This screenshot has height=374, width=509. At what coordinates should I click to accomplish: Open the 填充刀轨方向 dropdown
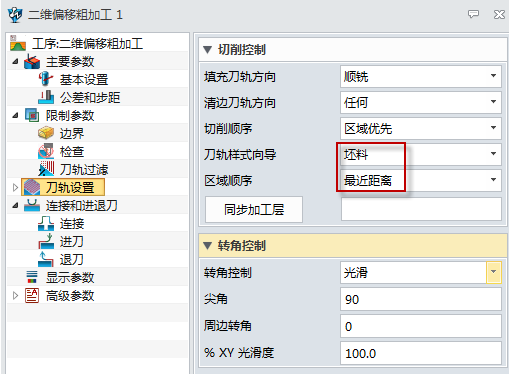493,76
